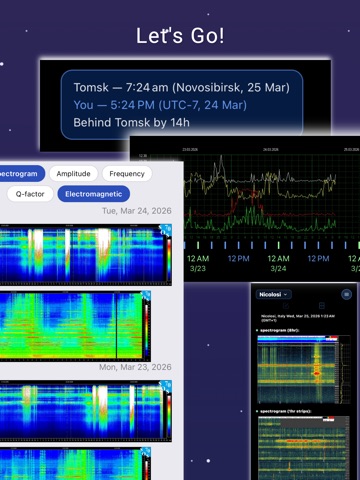Screen dimensions: 360x480
Task: Click the 12 AM 3/24 timeline marker
Action: (278, 263)
